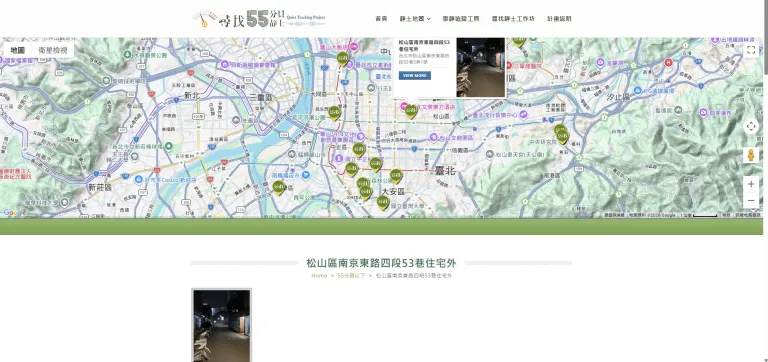Select the lower green marker near 中央研究院
Viewport: 768px width, 362px height.
click(x=562, y=137)
